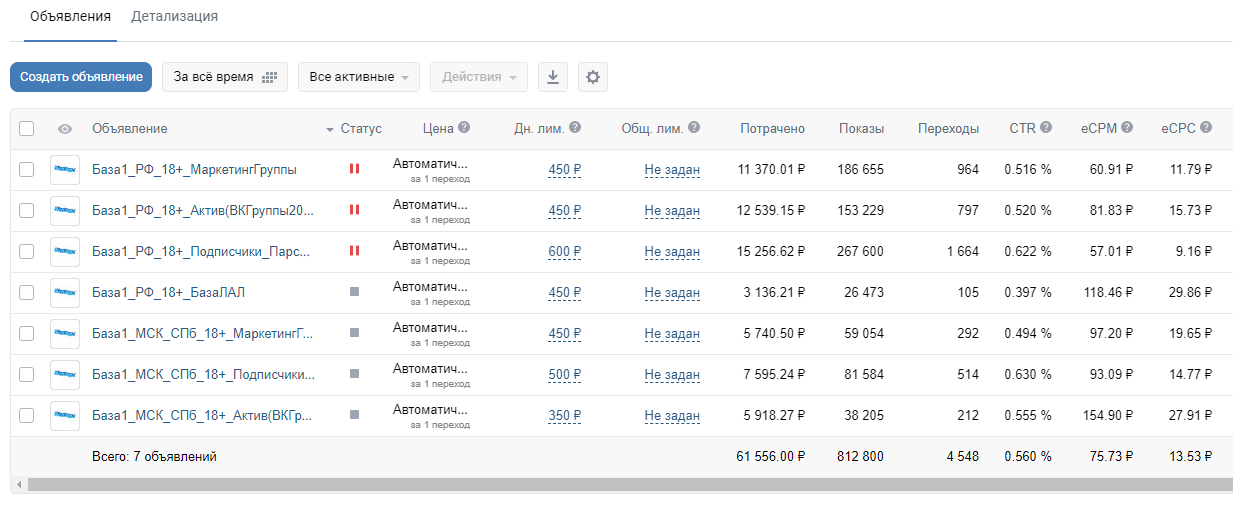Click the help icon beside eCPM header
This screenshot has width=1233, height=518.
1127,128
